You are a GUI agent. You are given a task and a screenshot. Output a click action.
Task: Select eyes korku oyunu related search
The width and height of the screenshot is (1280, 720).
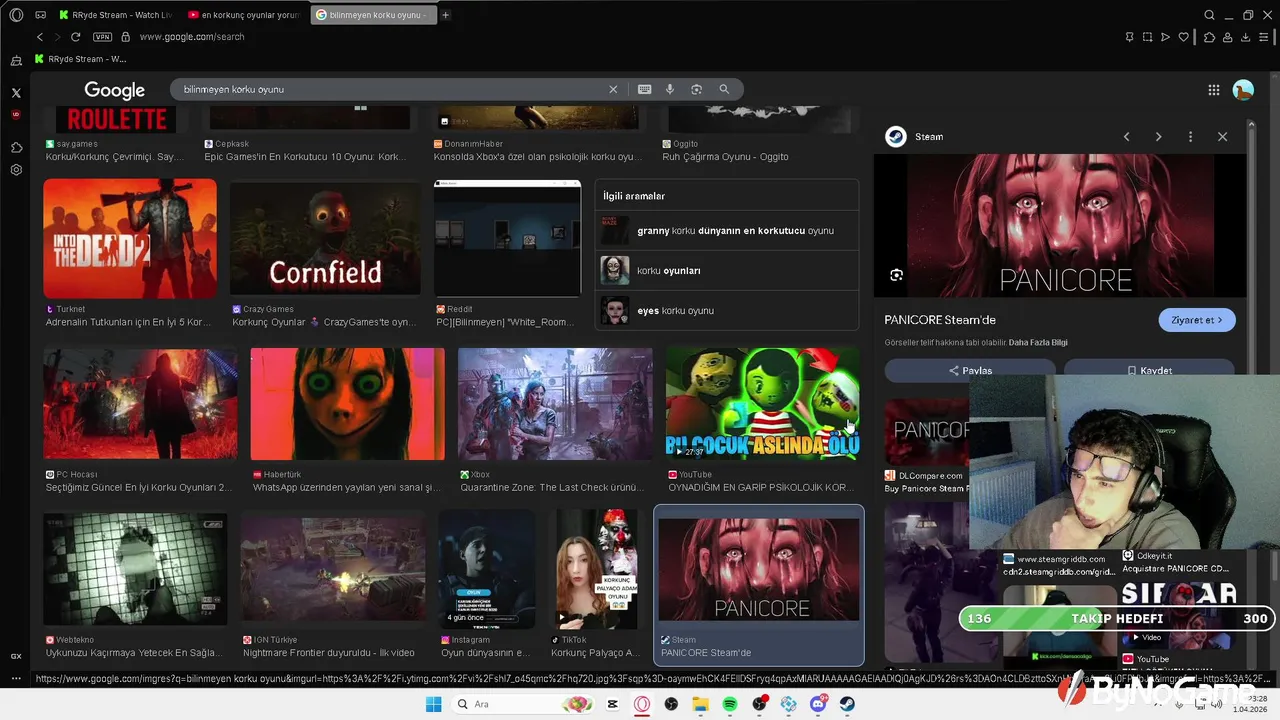tap(727, 311)
